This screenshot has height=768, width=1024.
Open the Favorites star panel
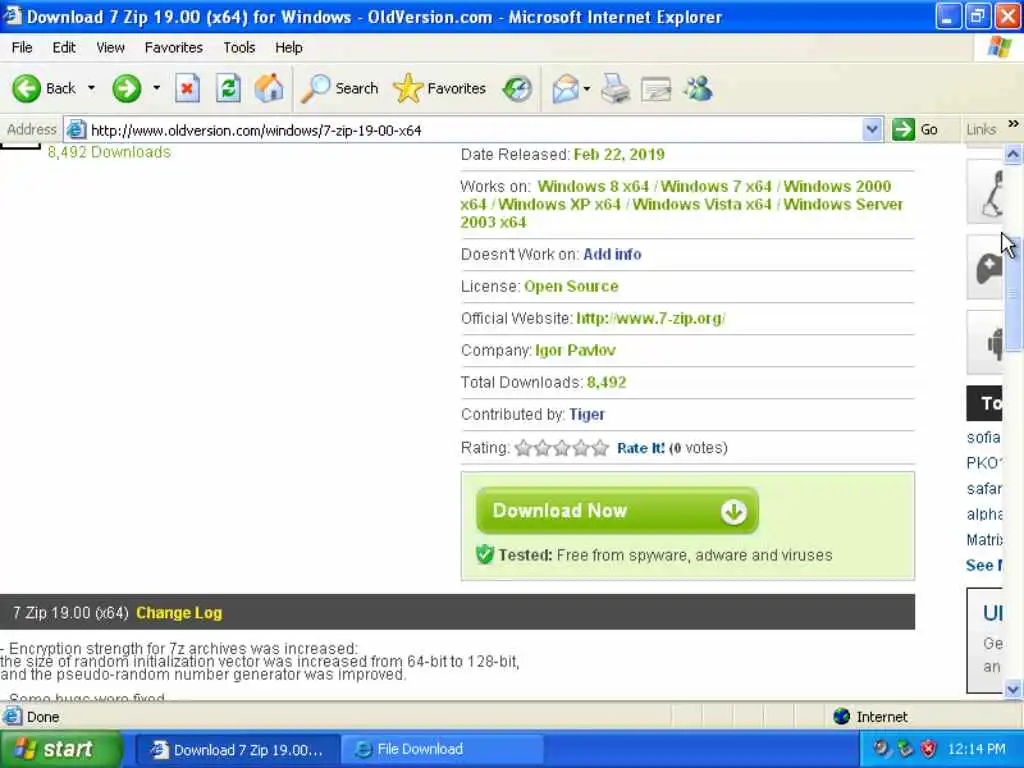[440, 88]
